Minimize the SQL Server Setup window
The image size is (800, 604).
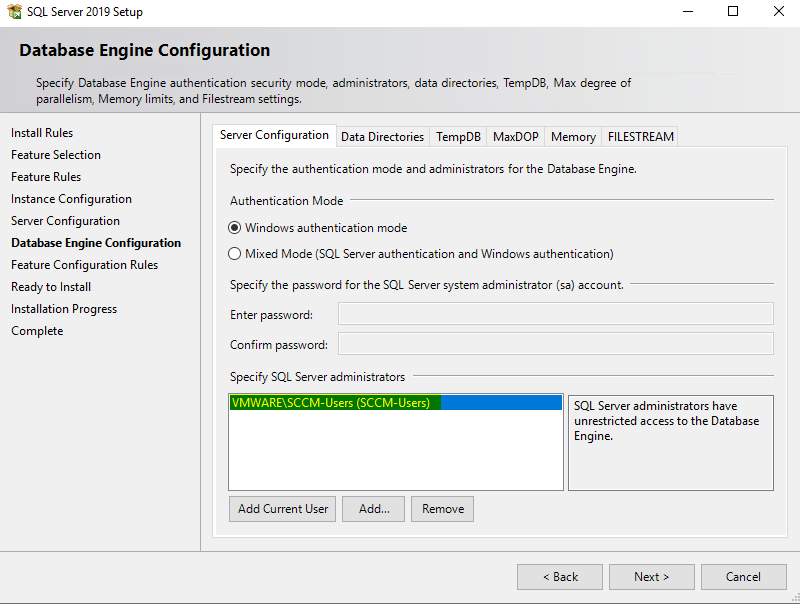click(x=687, y=12)
